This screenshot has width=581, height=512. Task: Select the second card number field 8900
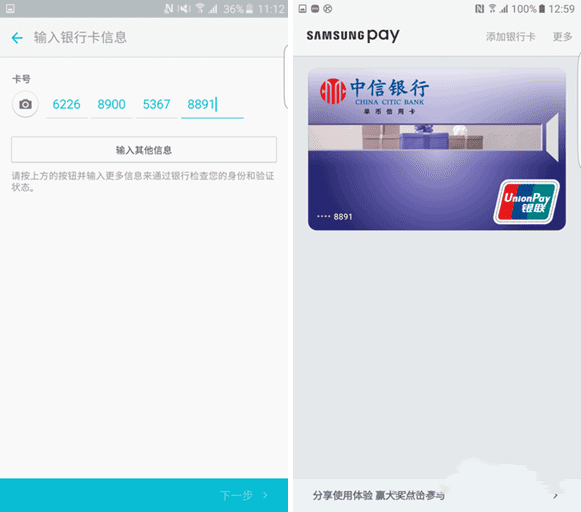click(x=112, y=104)
